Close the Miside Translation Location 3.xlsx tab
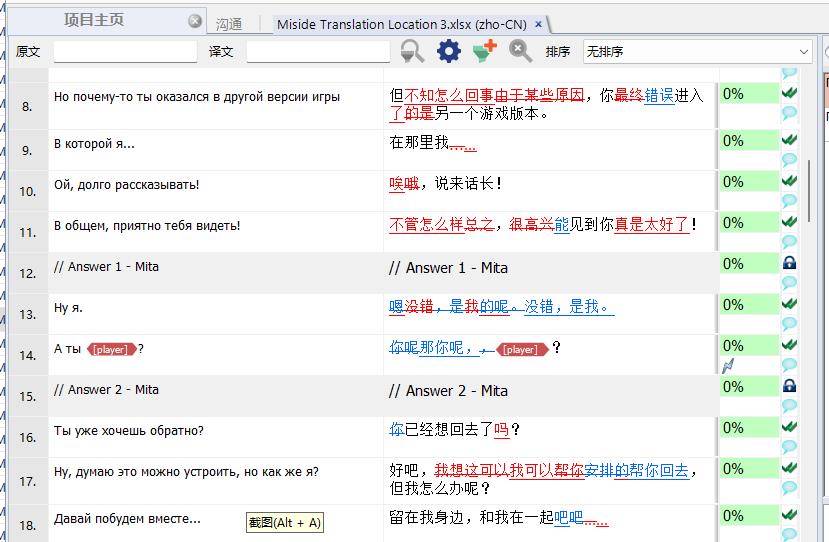 538,24
